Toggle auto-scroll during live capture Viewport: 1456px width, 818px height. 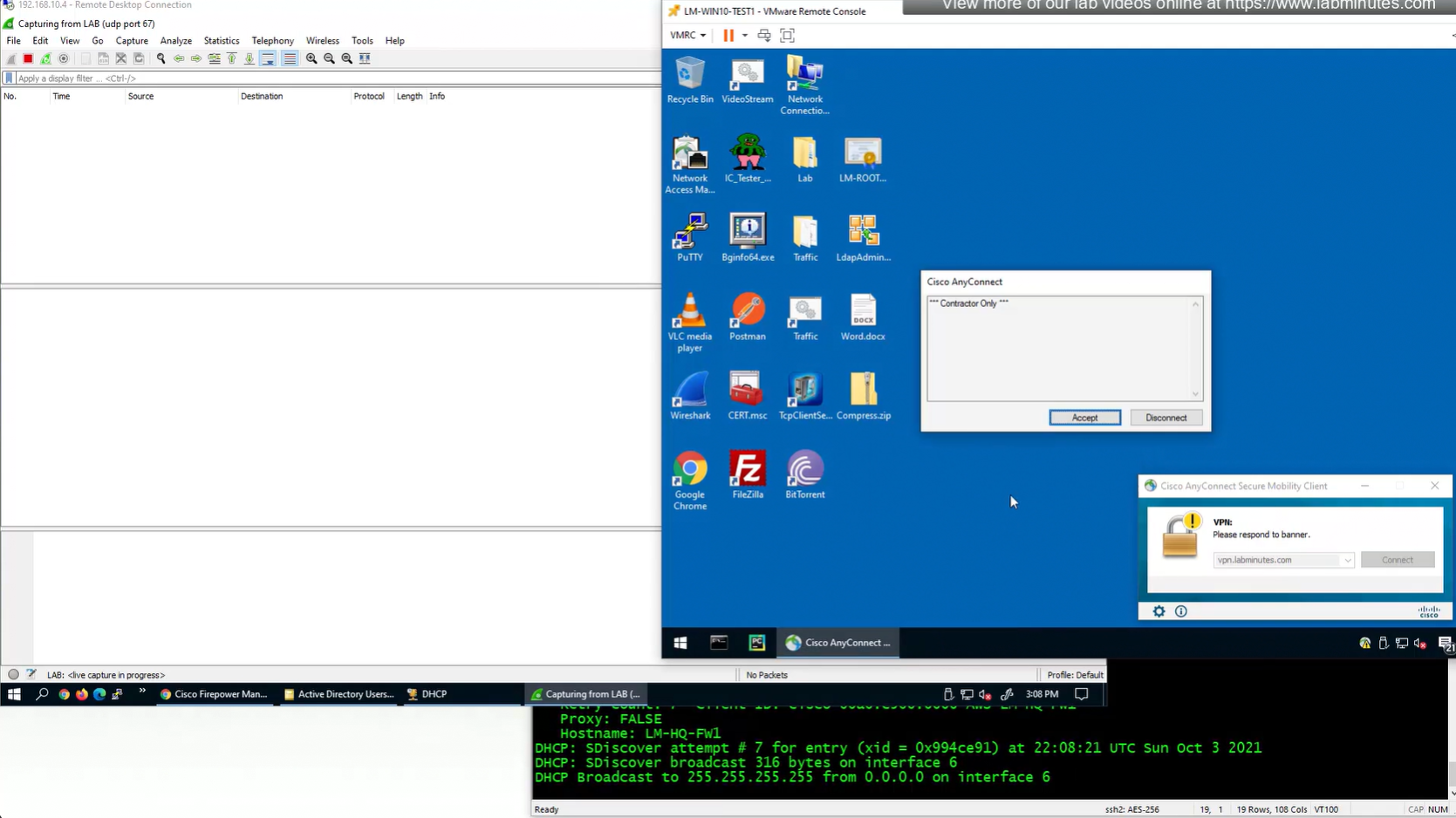coord(268,58)
